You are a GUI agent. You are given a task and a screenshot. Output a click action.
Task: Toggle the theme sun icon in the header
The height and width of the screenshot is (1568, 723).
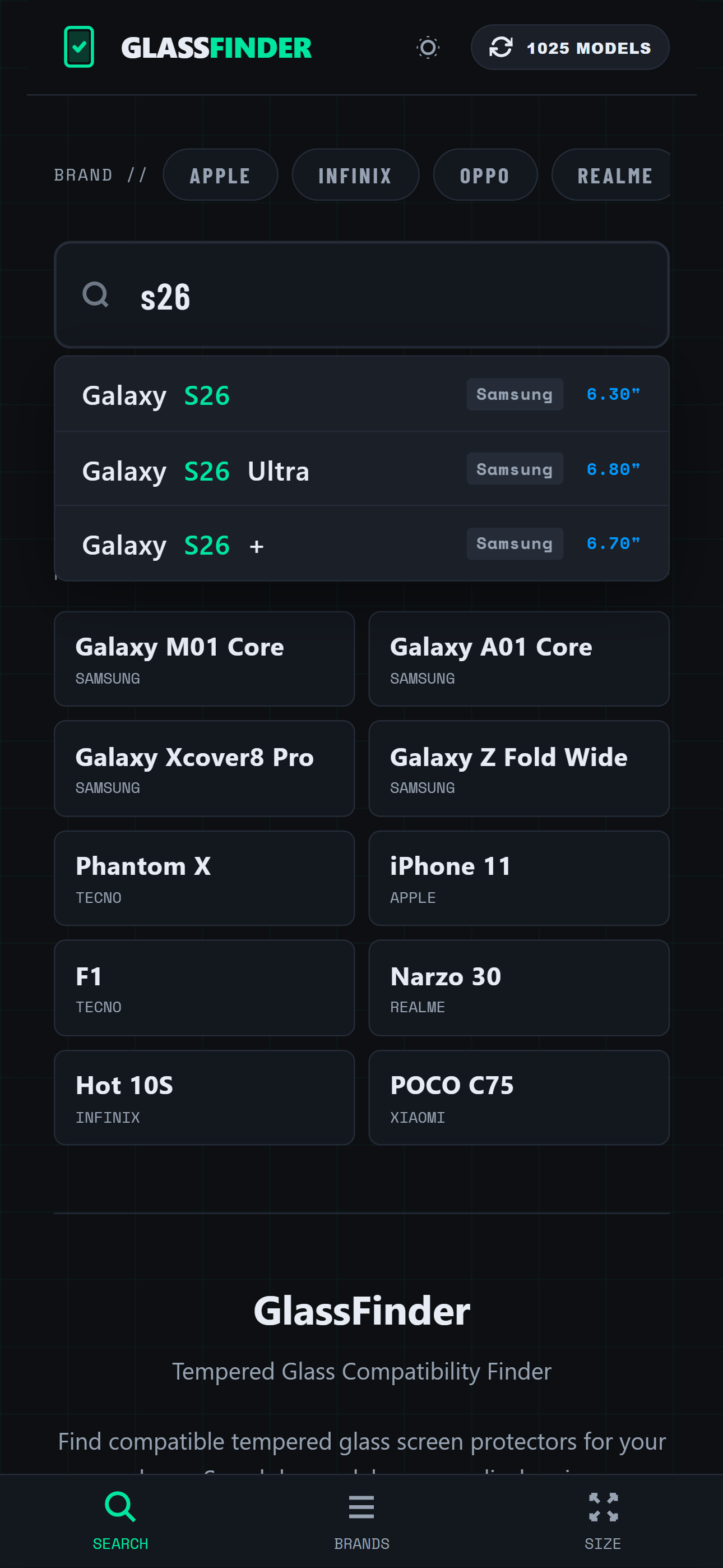(428, 47)
